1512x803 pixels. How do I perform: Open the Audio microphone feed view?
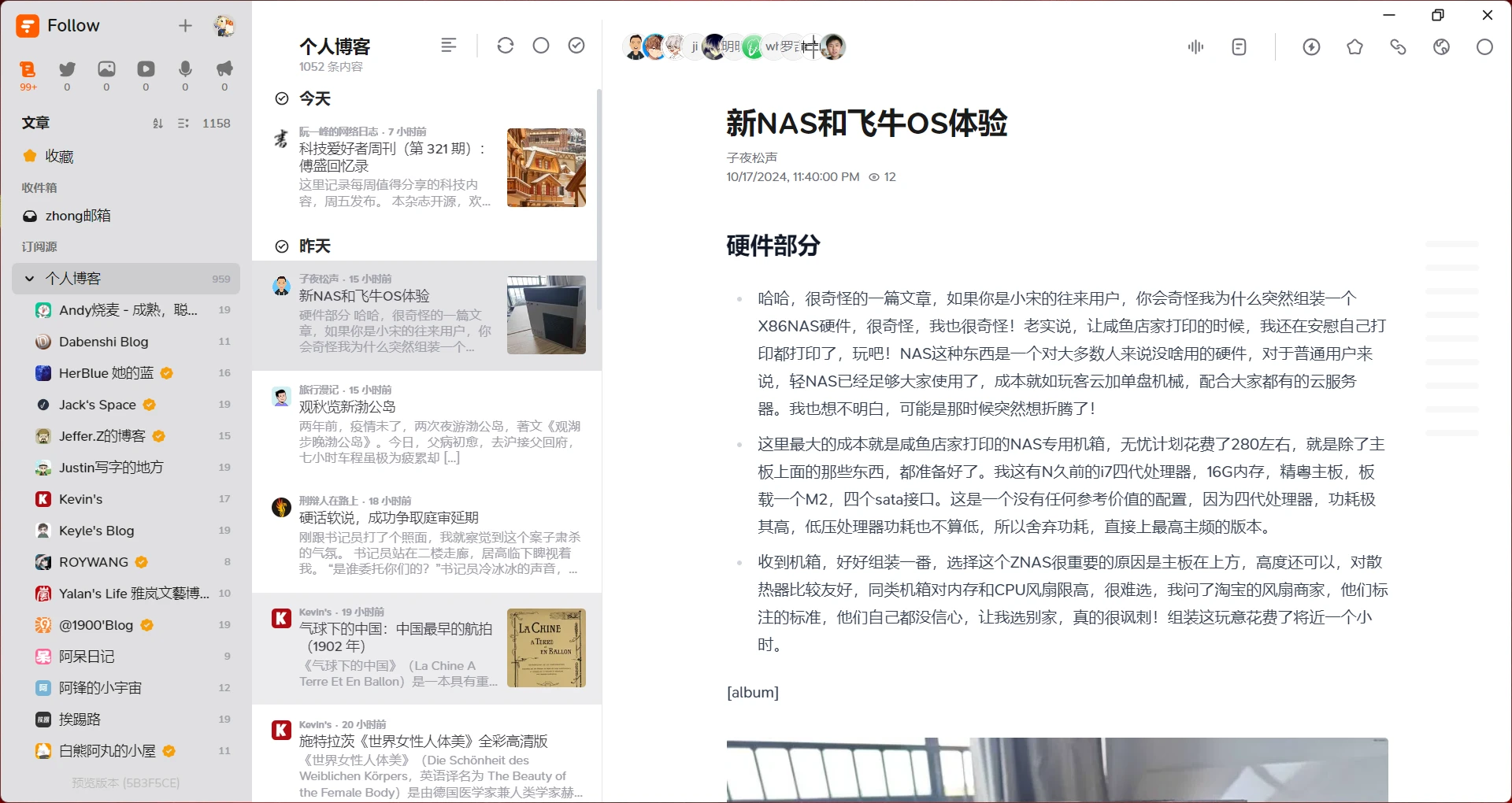click(x=185, y=70)
